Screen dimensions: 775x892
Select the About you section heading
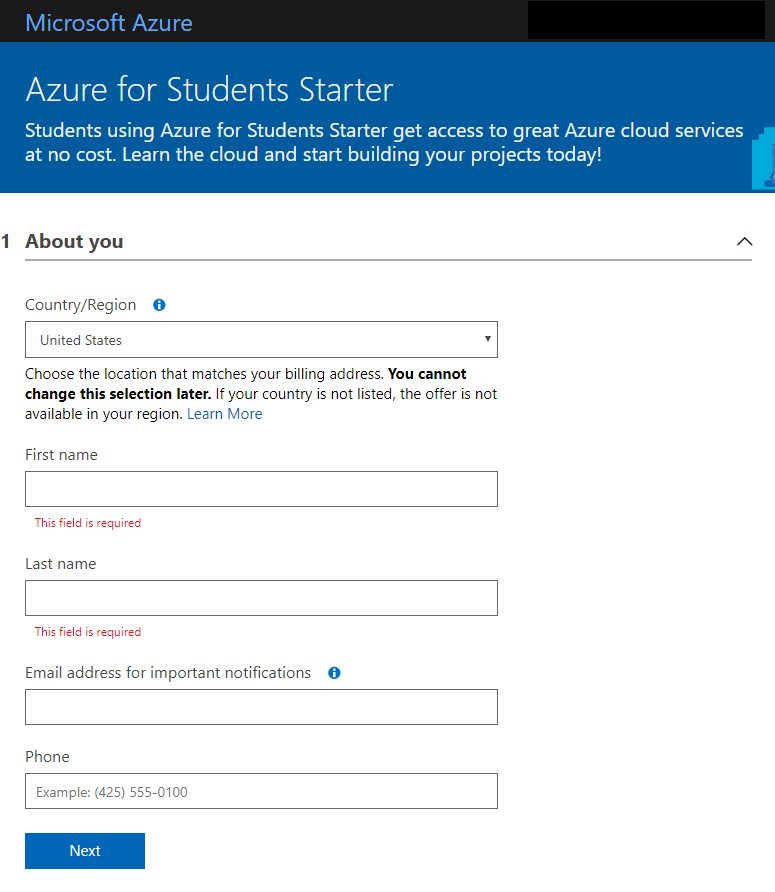point(74,241)
